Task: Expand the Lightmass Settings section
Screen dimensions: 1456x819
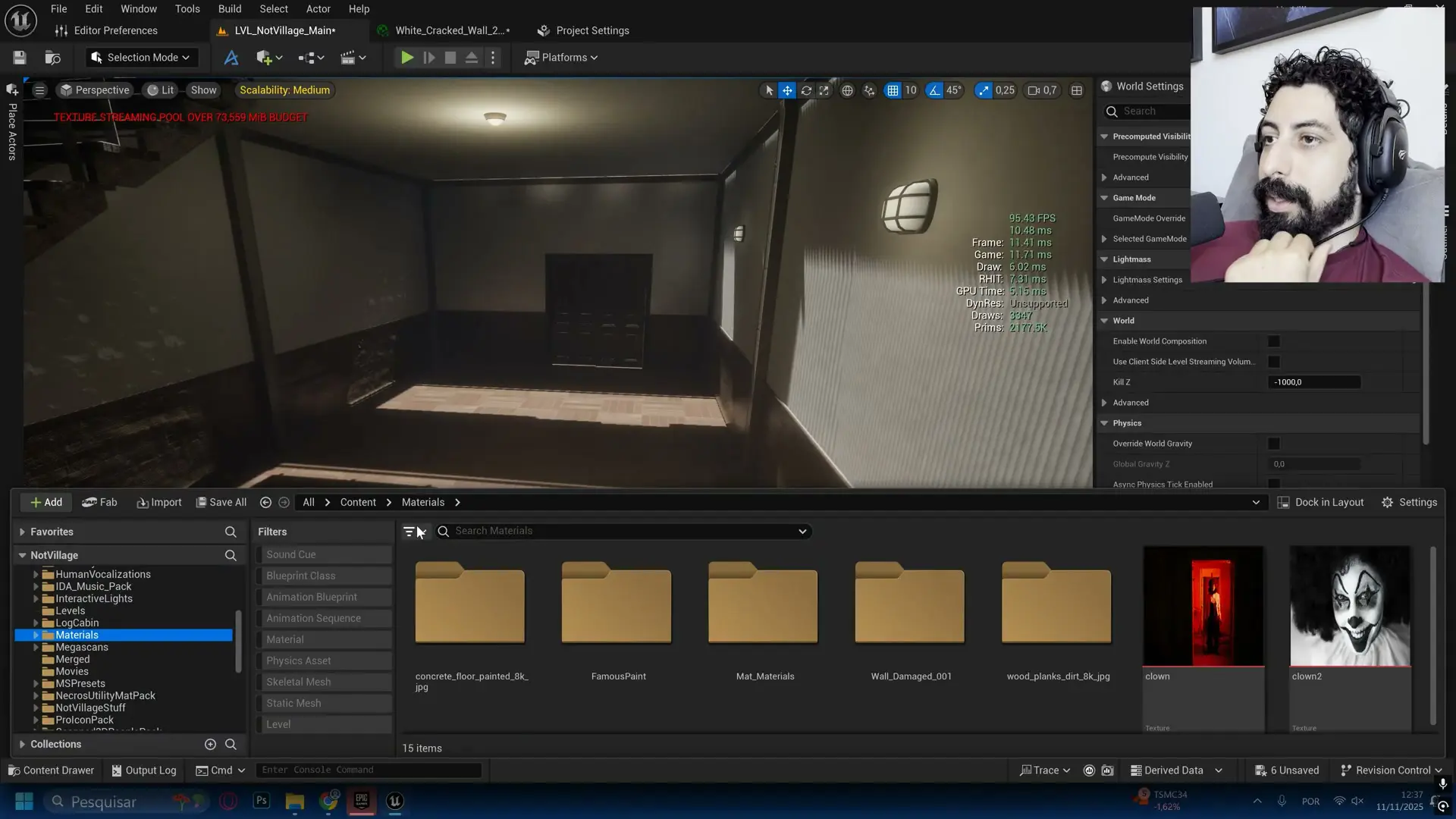Action: pyautogui.click(x=1105, y=279)
